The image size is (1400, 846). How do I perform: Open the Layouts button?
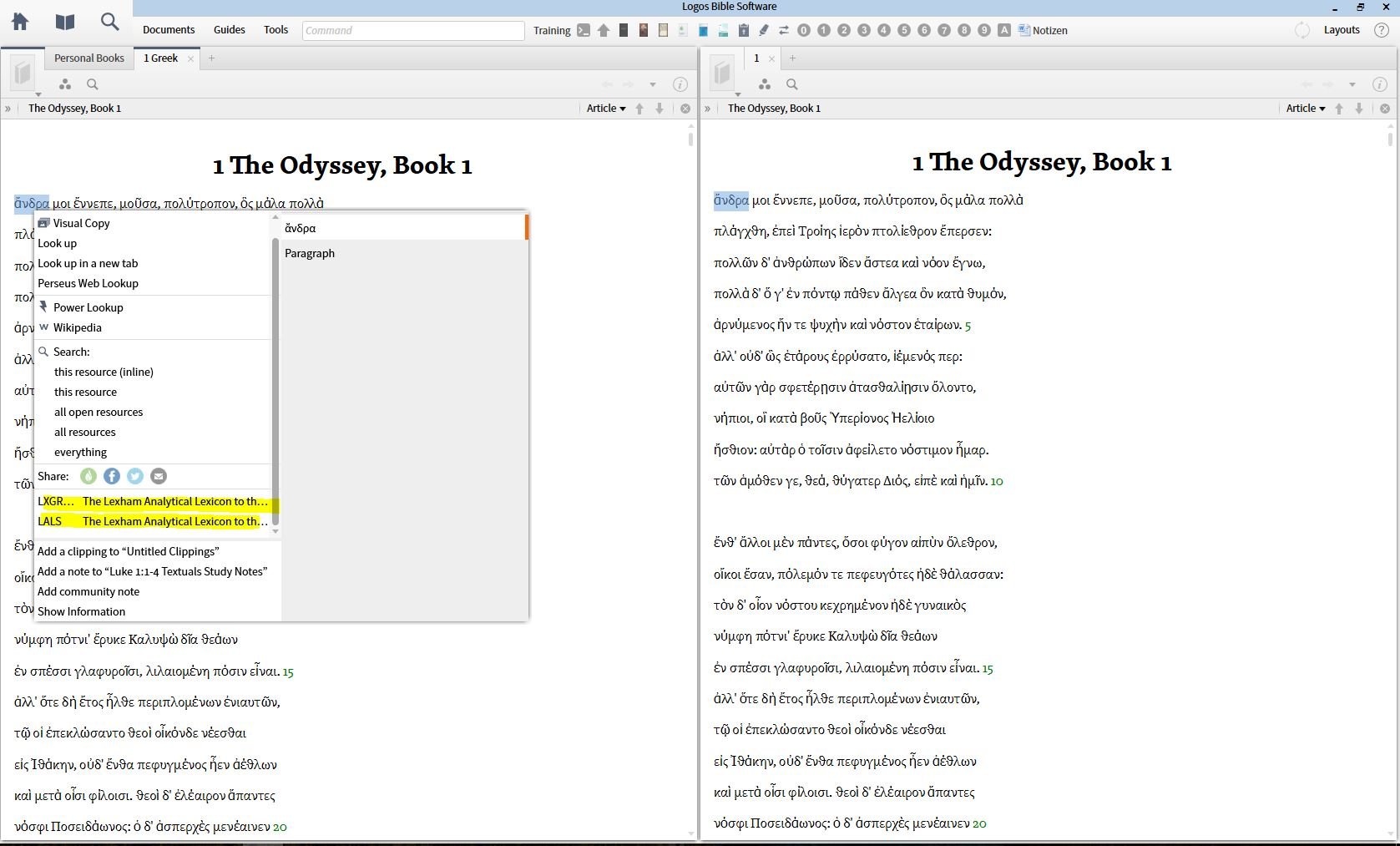coord(1342,30)
